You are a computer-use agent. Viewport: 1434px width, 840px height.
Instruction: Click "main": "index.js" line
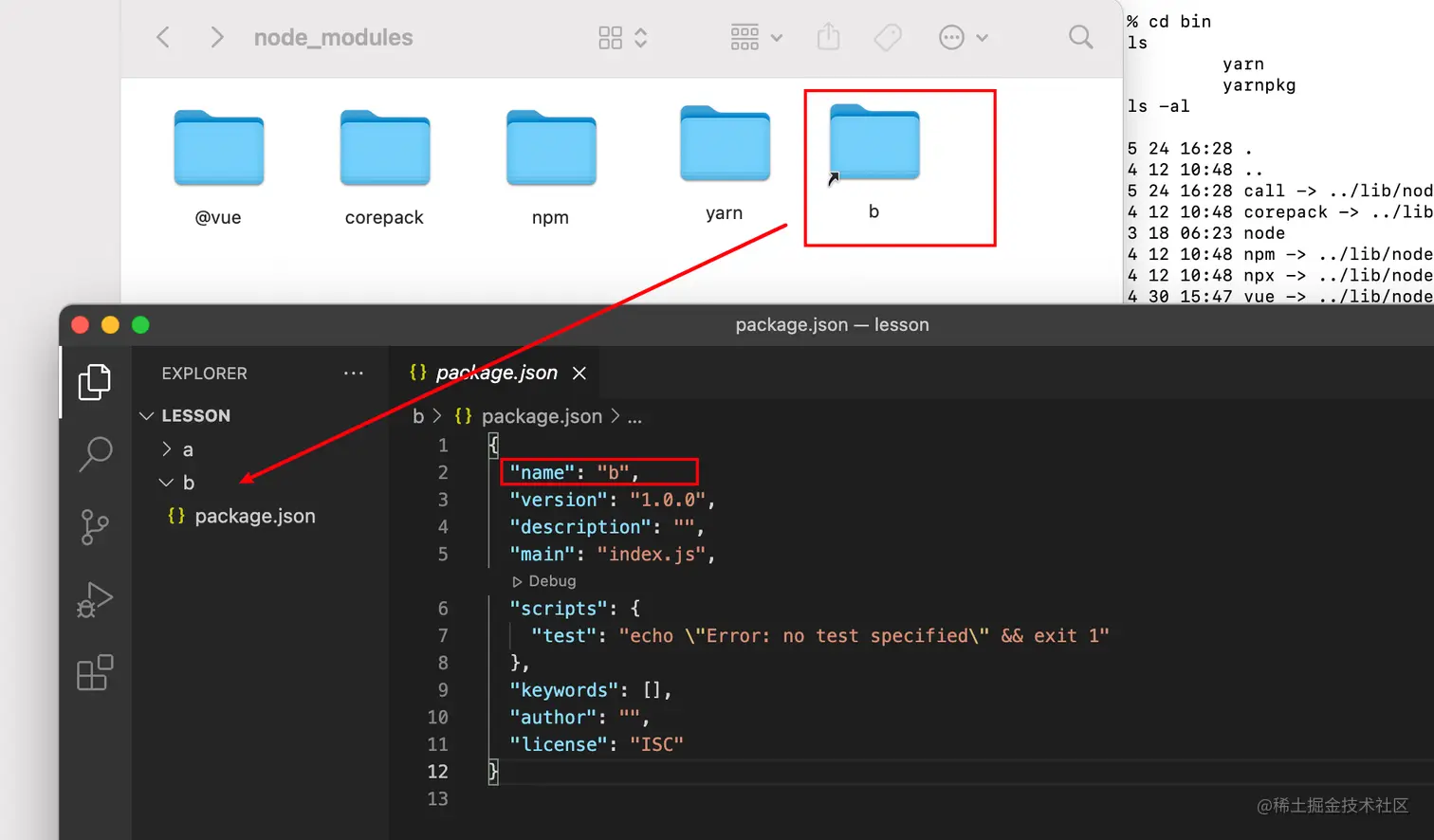613,554
